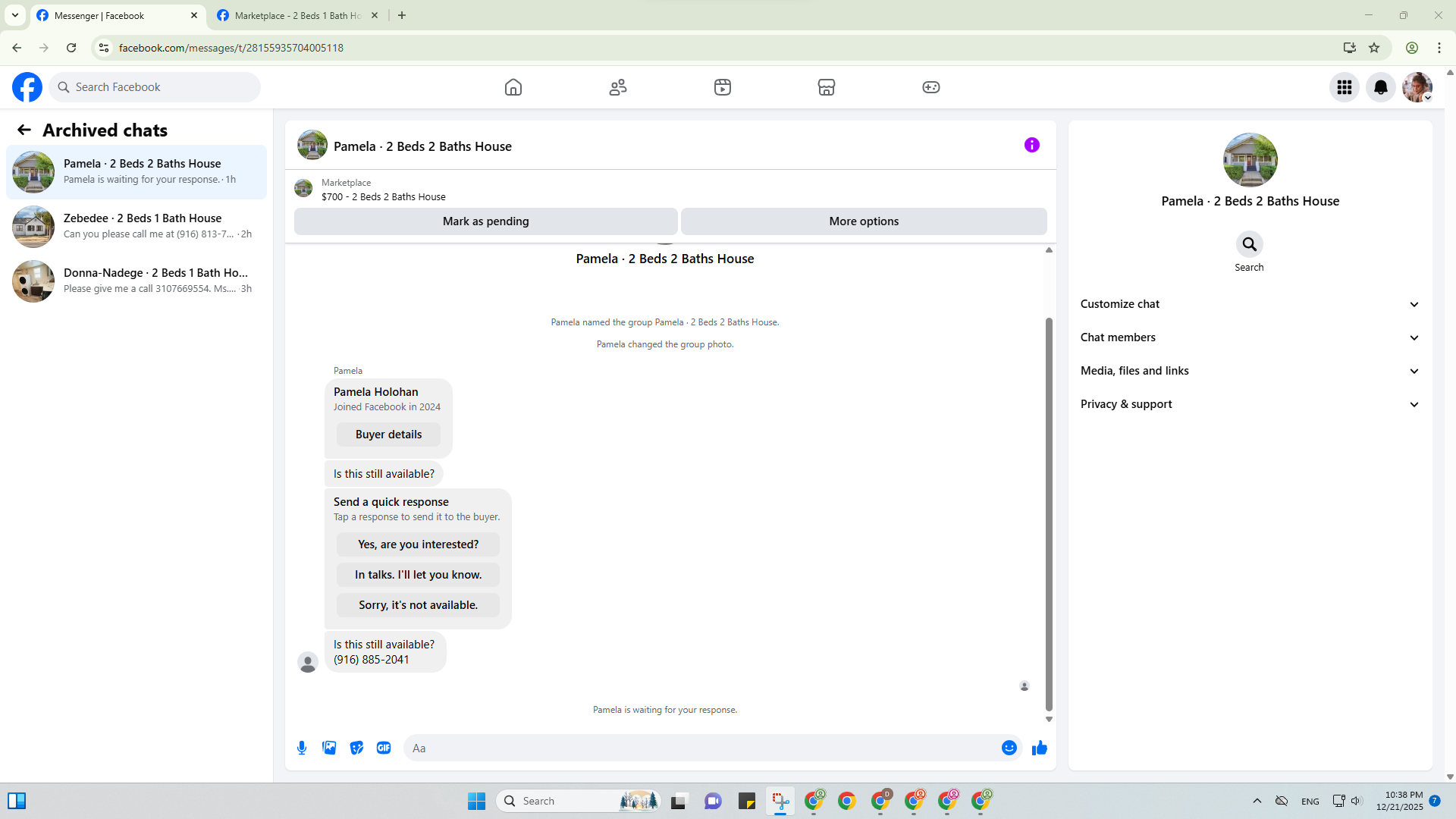Open the Gaming controller icon
This screenshot has height=819, width=1456.
(x=931, y=87)
